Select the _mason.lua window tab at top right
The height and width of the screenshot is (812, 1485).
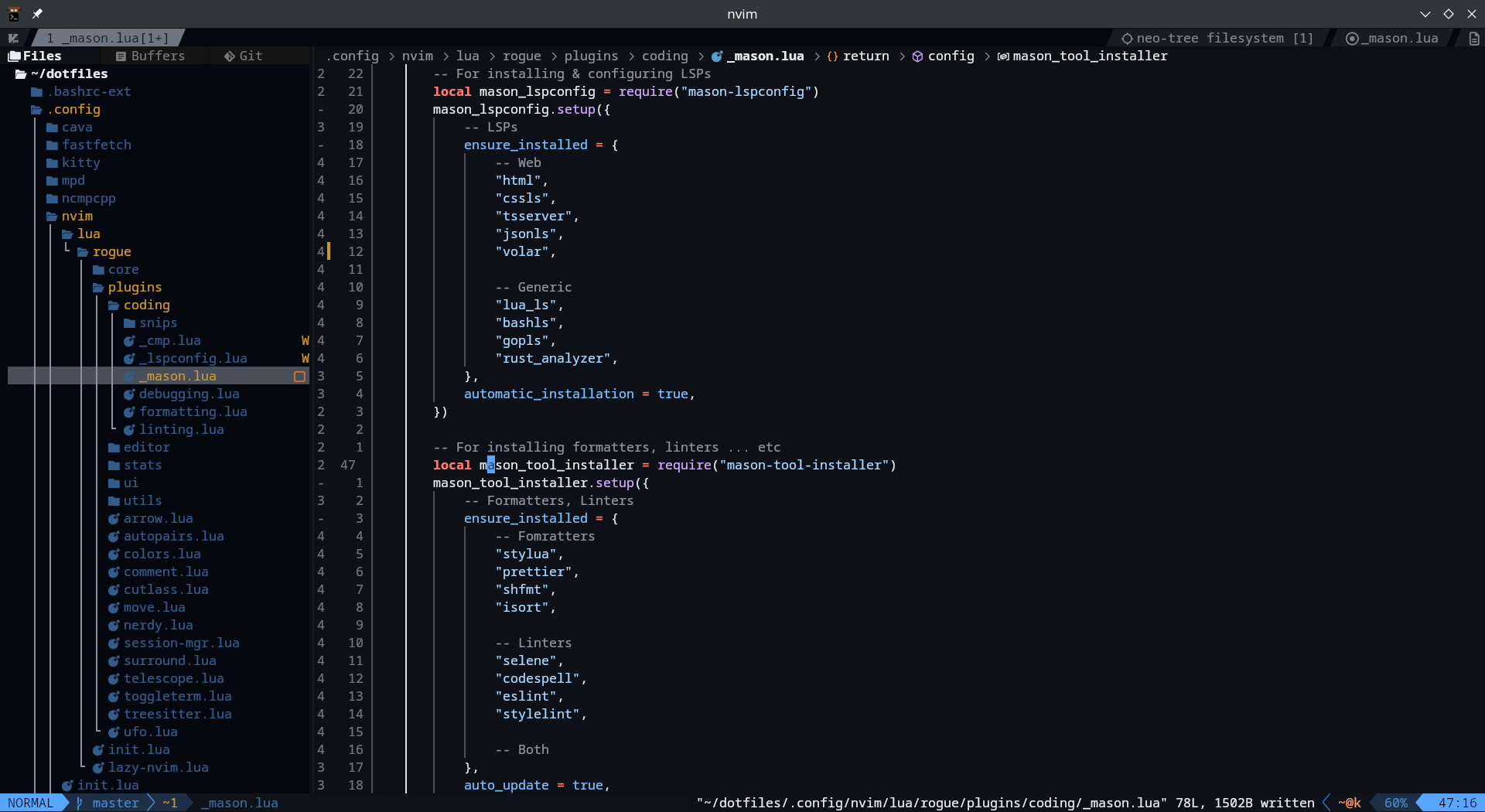[x=1392, y=38]
